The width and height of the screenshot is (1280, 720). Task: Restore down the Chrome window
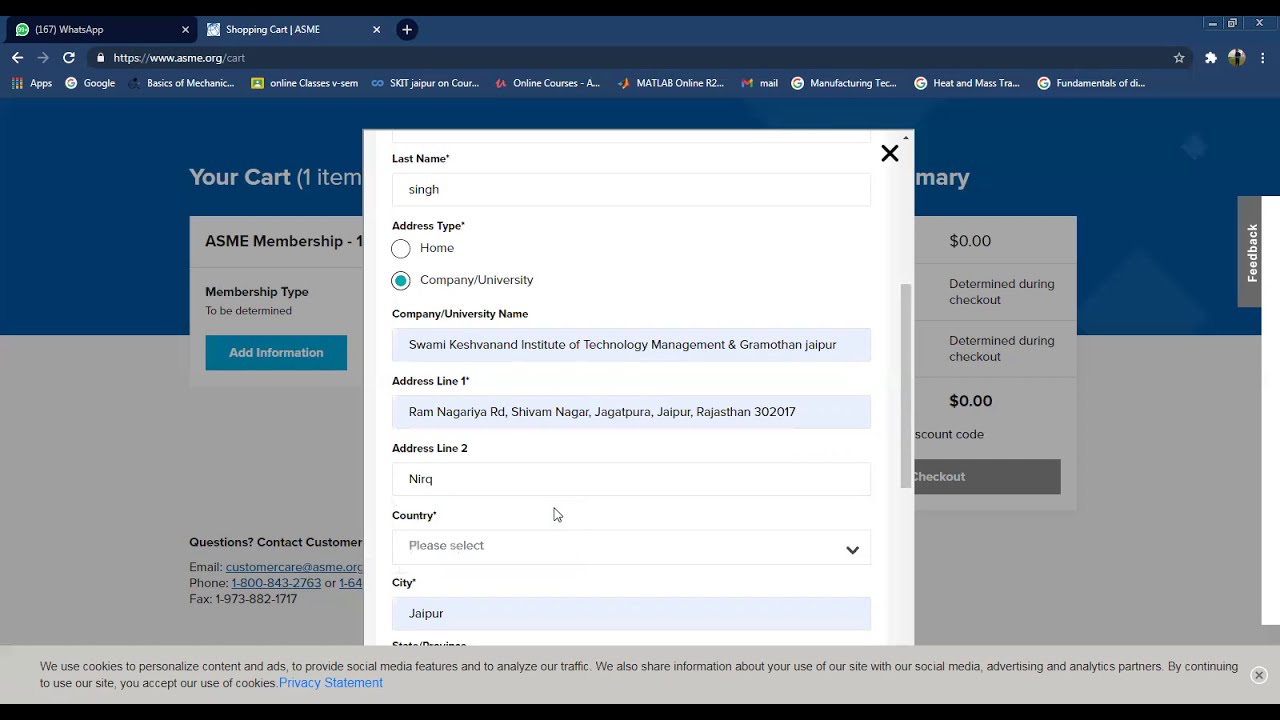click(1233, 23)
